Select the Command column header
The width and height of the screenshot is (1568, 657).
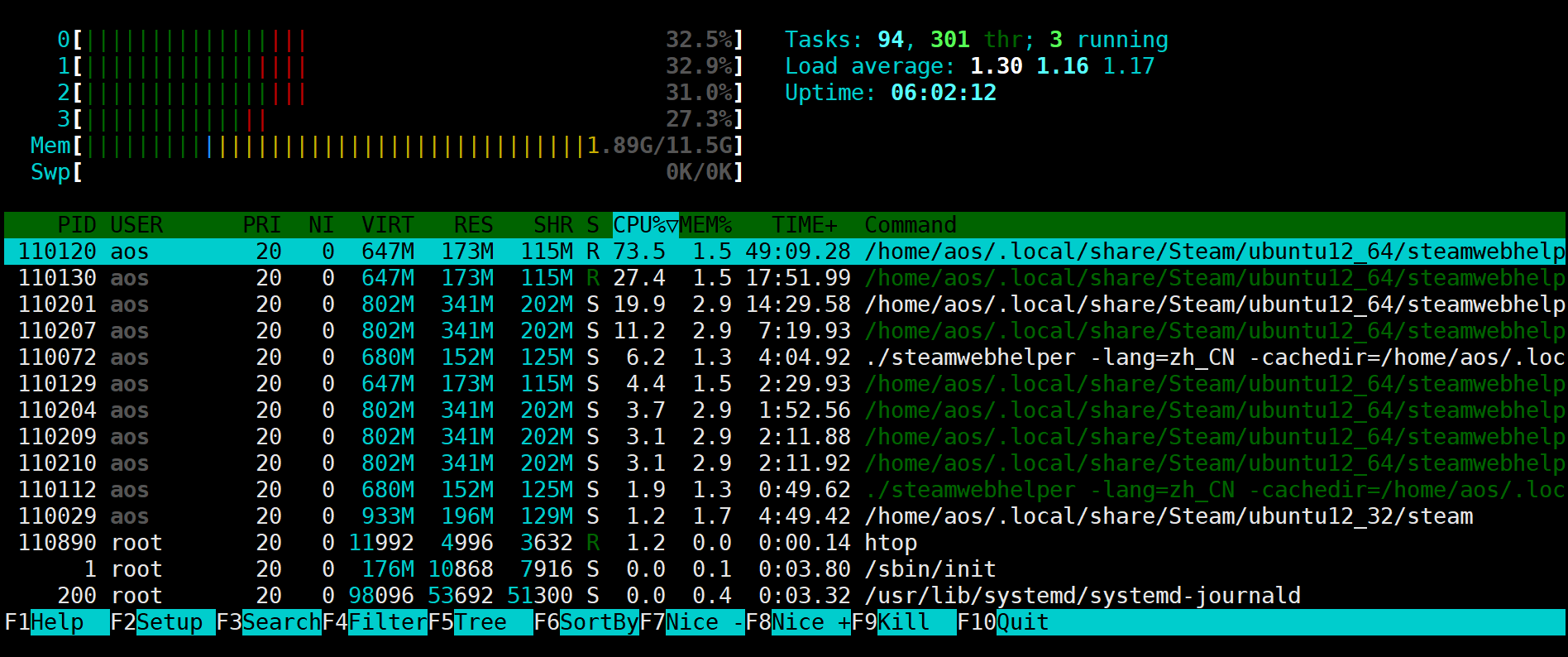coord(910,225)
